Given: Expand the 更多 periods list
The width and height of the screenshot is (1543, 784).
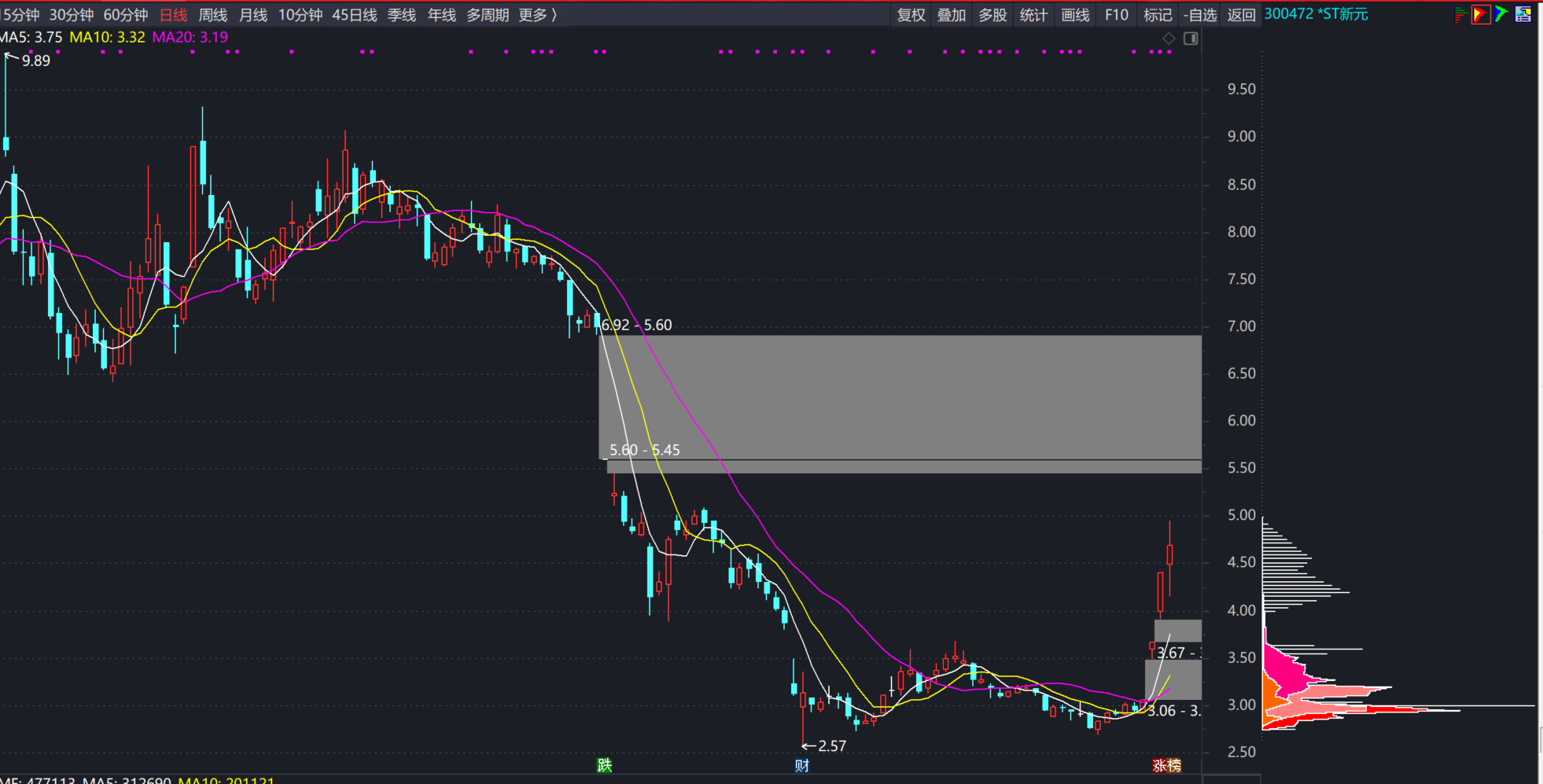Looking at the screenshot, I should pyautogui.click(x=538, y=15).
